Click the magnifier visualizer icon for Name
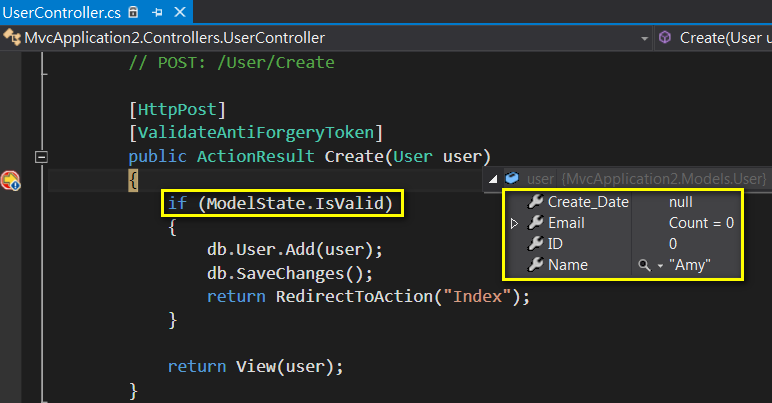Image resolution: width=772 pixels, height=403 pixels. 643,265
